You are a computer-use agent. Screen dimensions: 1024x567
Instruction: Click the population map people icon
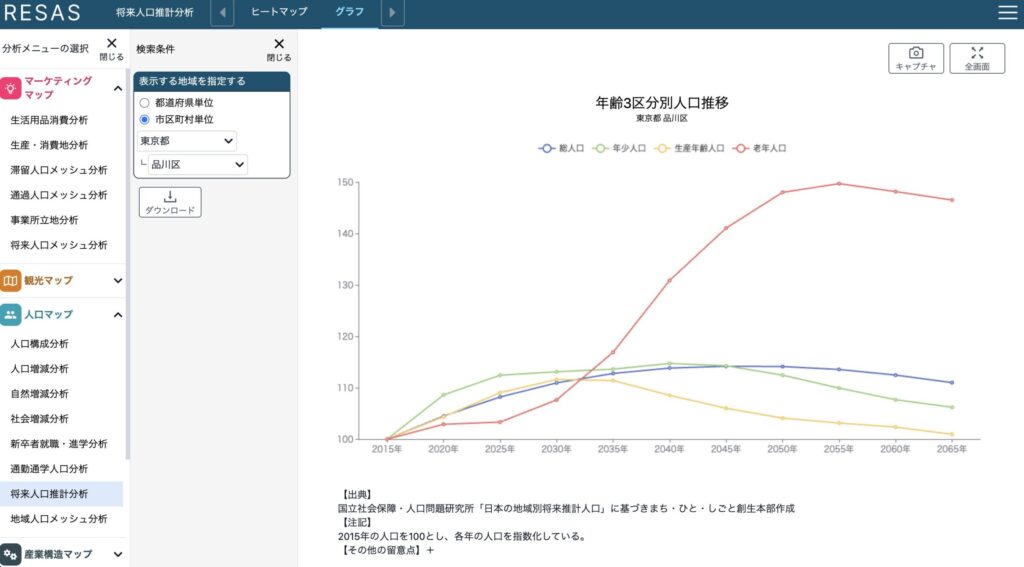(x=11, y=315)
